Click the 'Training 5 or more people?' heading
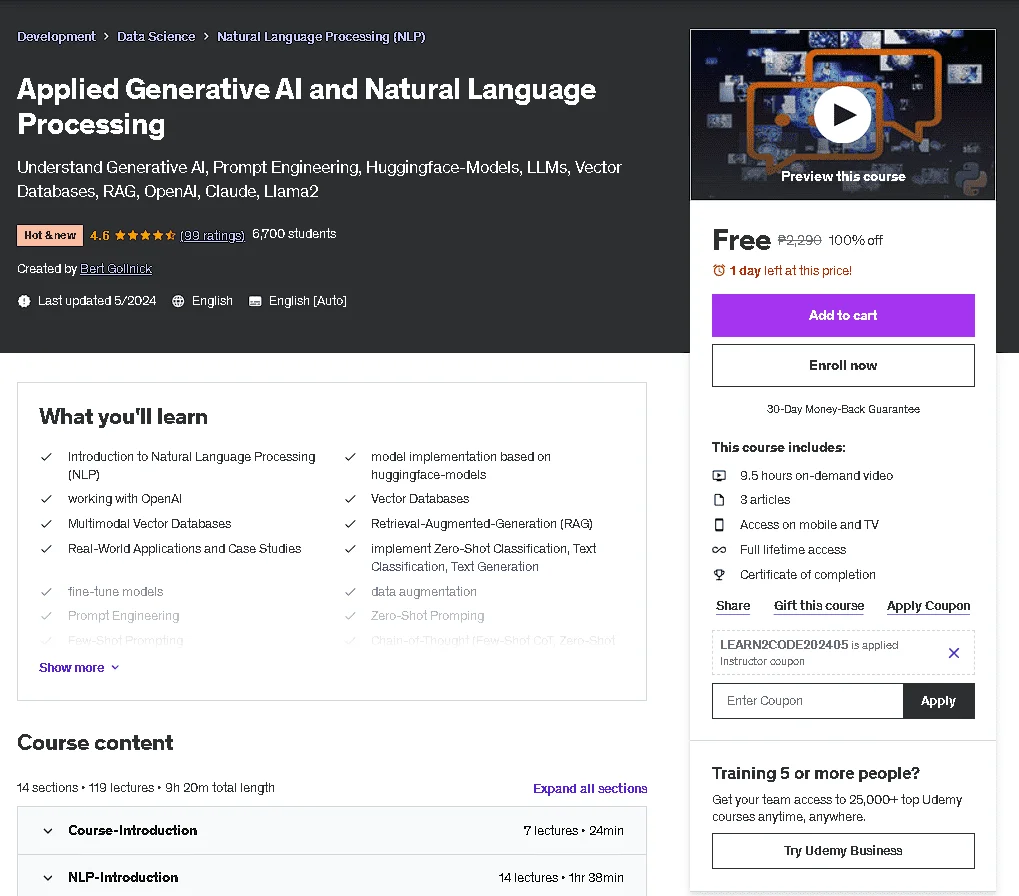Viewport: 1019px width, 896px height. click(x=816, y=773)
